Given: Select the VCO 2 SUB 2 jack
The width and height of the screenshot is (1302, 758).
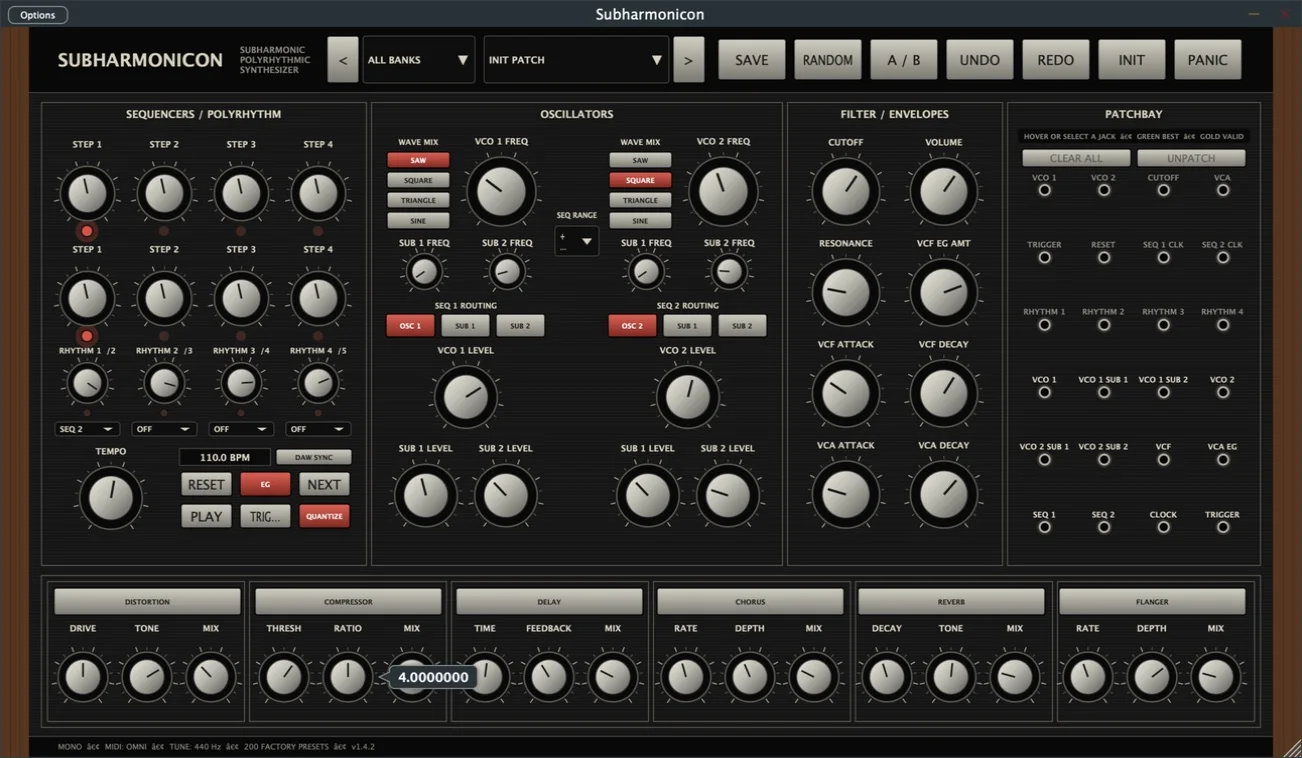Looking at the screenshot, I should [1103, 459].
